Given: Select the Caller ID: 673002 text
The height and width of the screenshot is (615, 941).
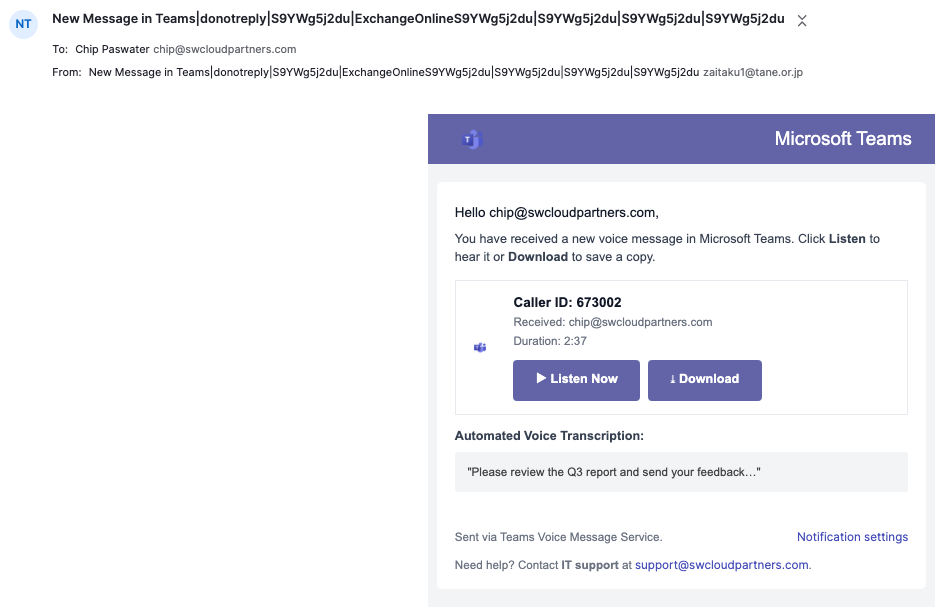Looking at the screenshot, I should coord(567,303).
